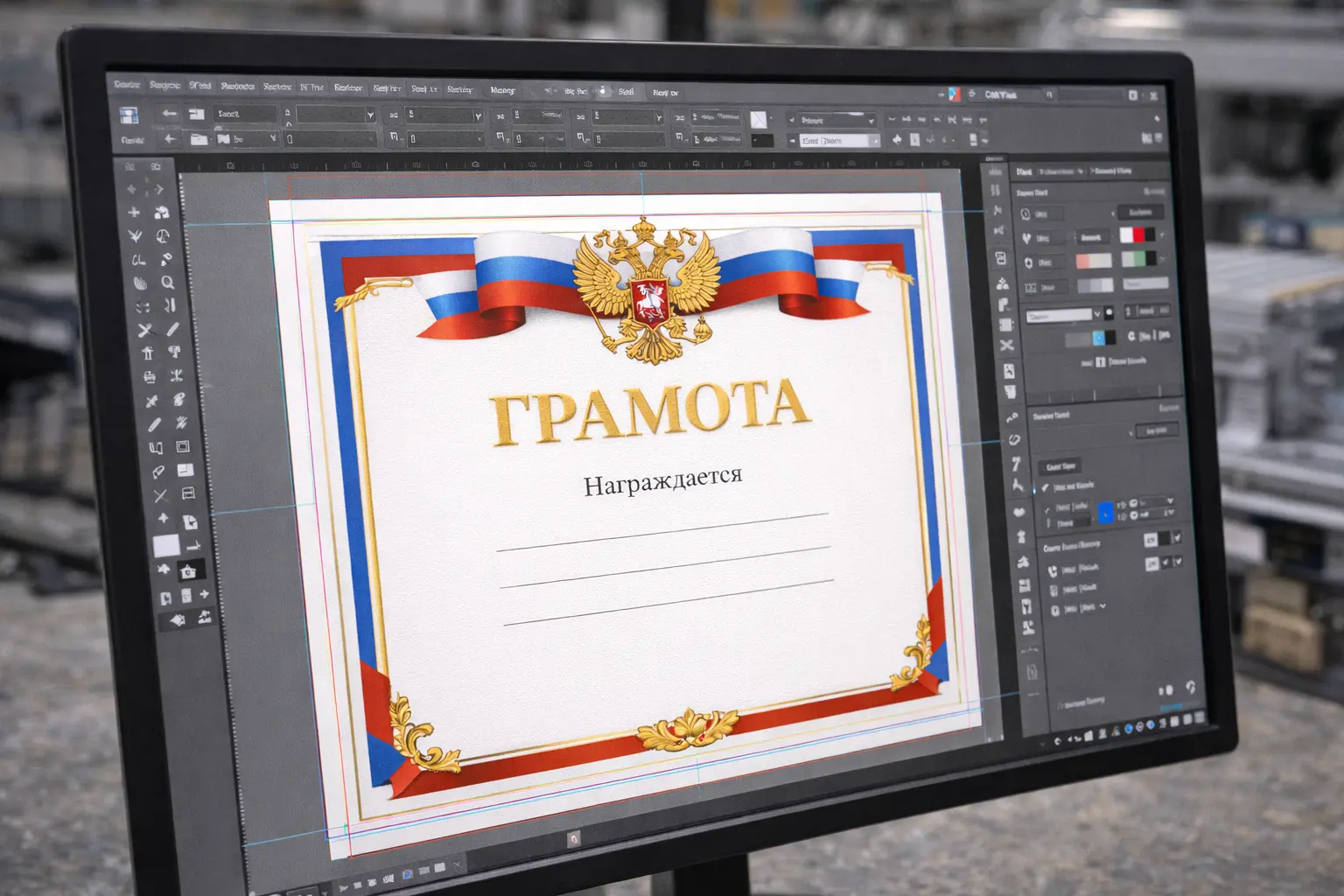This screenshot has width=1344, height=896.
Task: Click the Count Tapes button in right panel
Action: [1060, 466]
